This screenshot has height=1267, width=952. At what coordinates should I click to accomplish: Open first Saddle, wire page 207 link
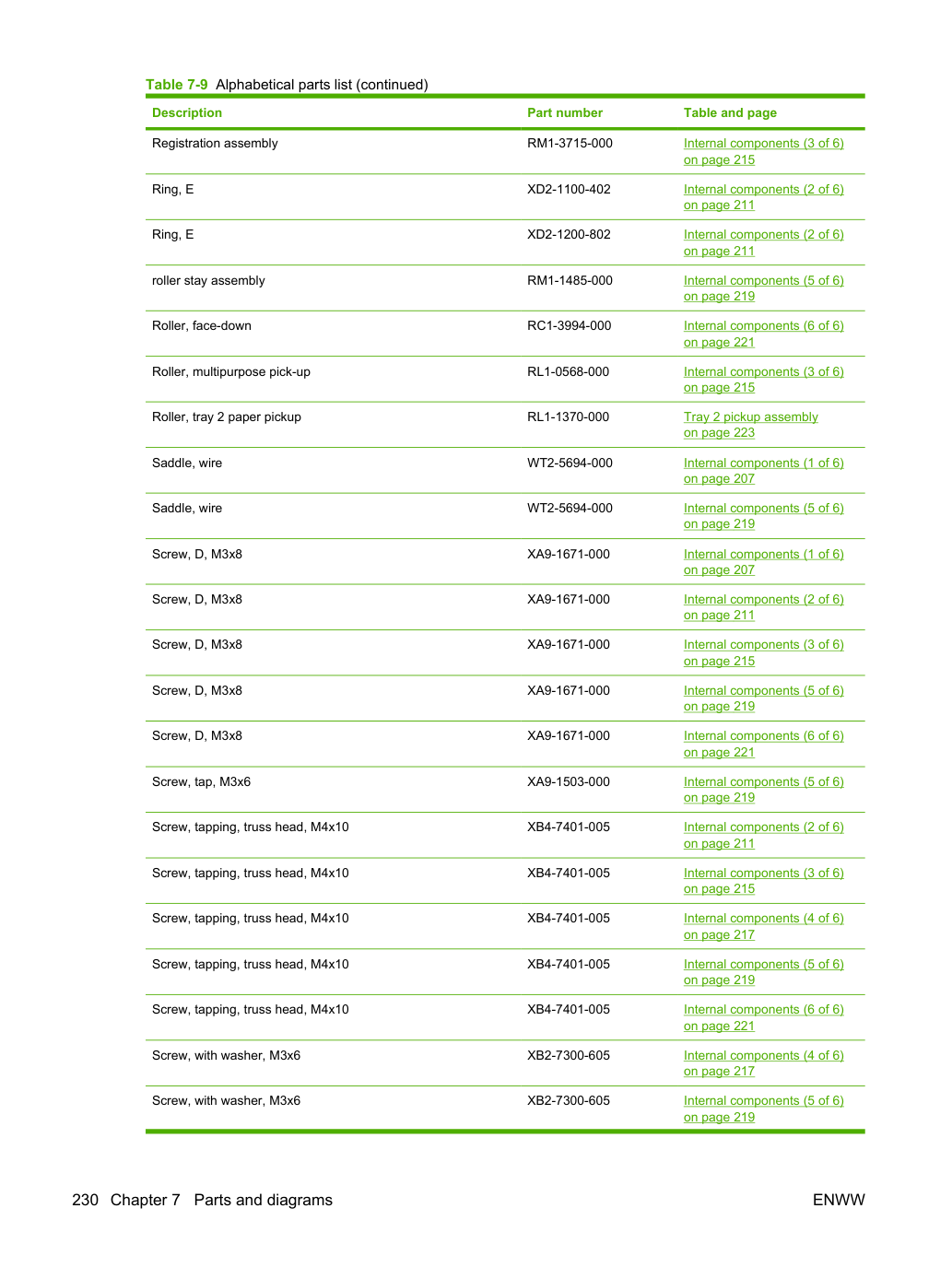[763, 471]
